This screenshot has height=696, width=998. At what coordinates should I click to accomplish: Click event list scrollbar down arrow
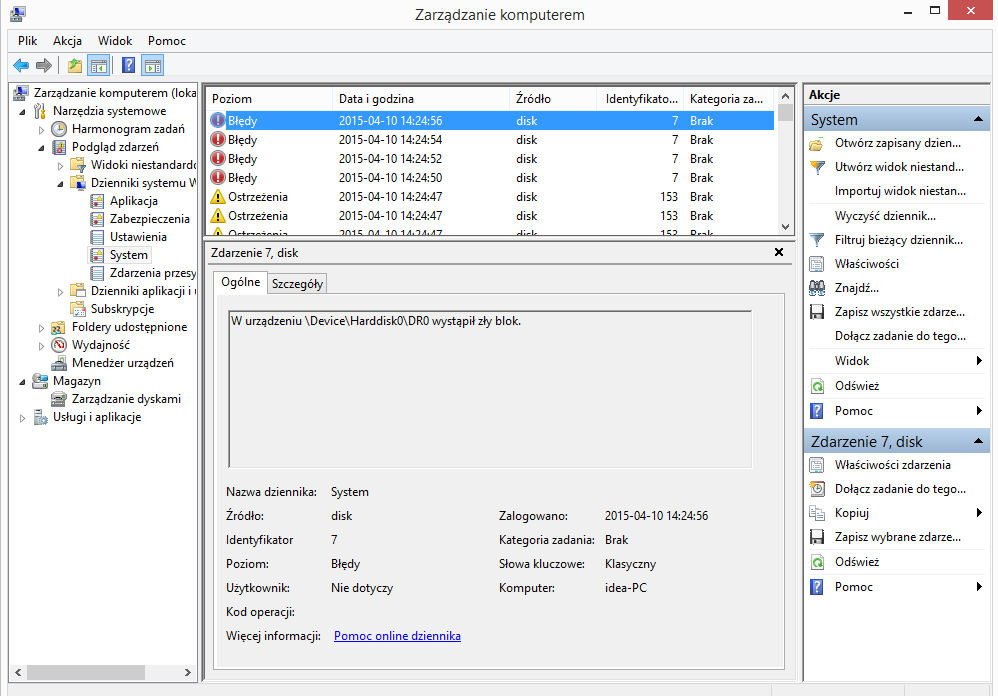pos(785,226)
